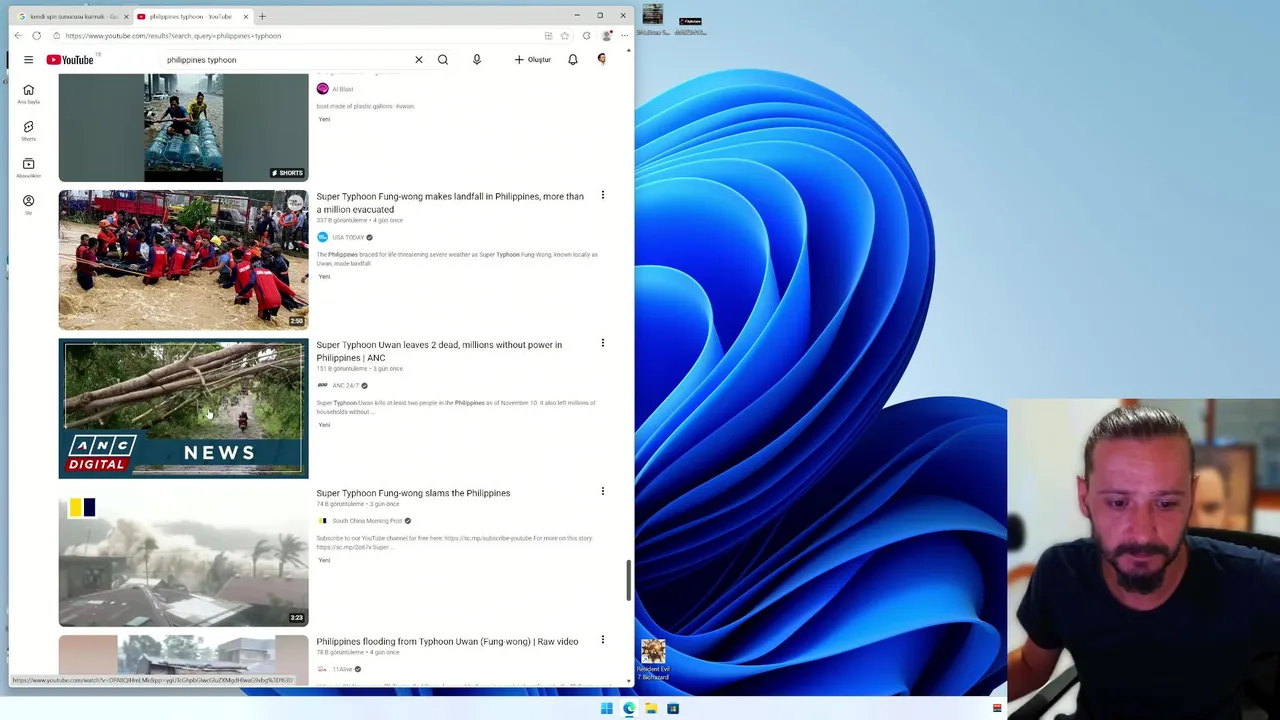Clear the search query with the X icon
This screenshot has width=1280, height=720.
pos(419,60)
